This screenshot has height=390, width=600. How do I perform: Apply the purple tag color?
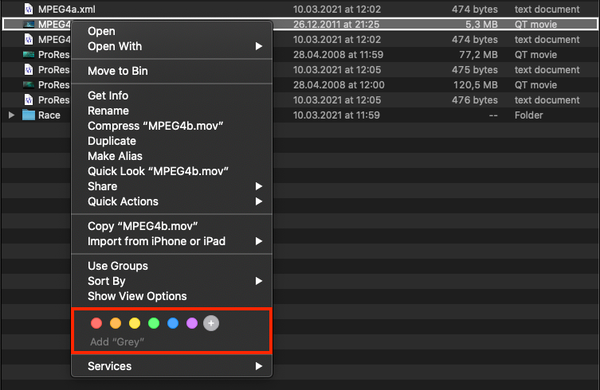[192, 323]
